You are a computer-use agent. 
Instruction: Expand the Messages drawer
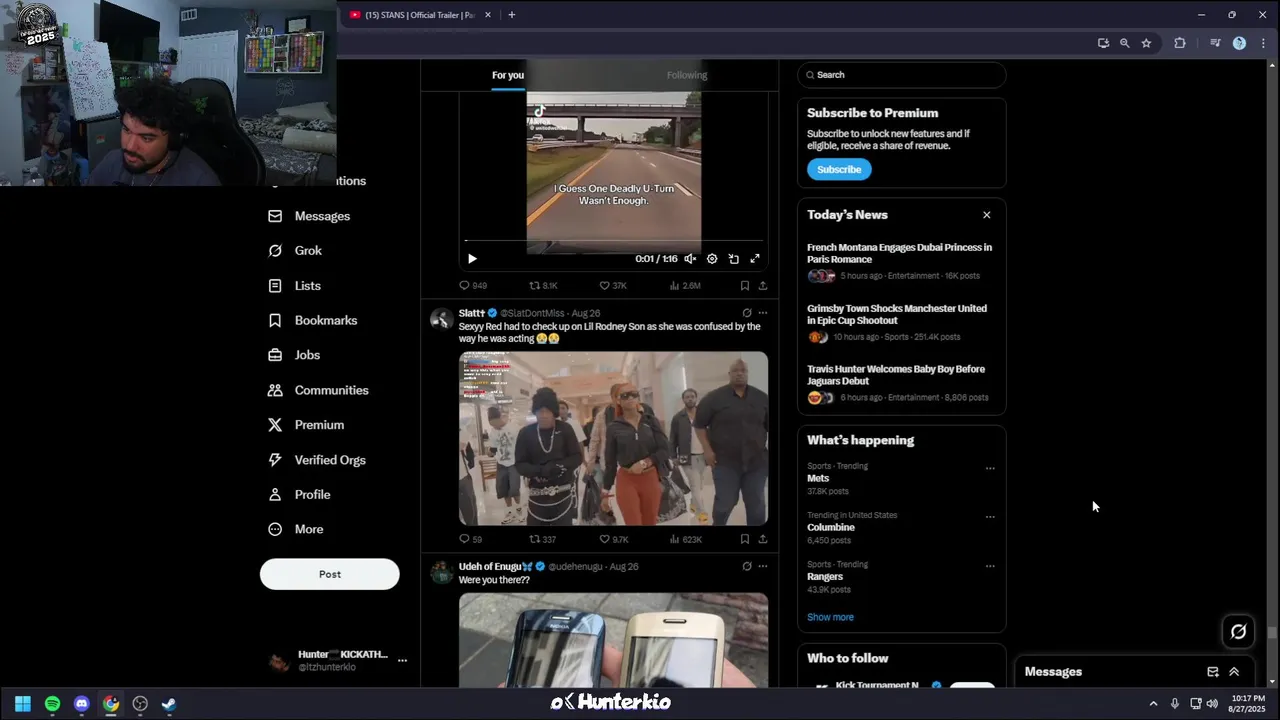1234,672
